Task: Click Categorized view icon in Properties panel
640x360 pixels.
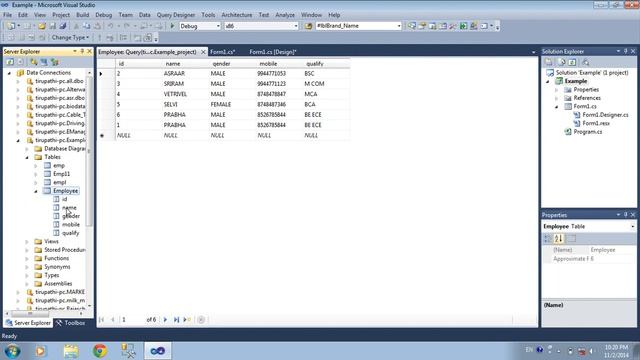Action: [548, 238]
